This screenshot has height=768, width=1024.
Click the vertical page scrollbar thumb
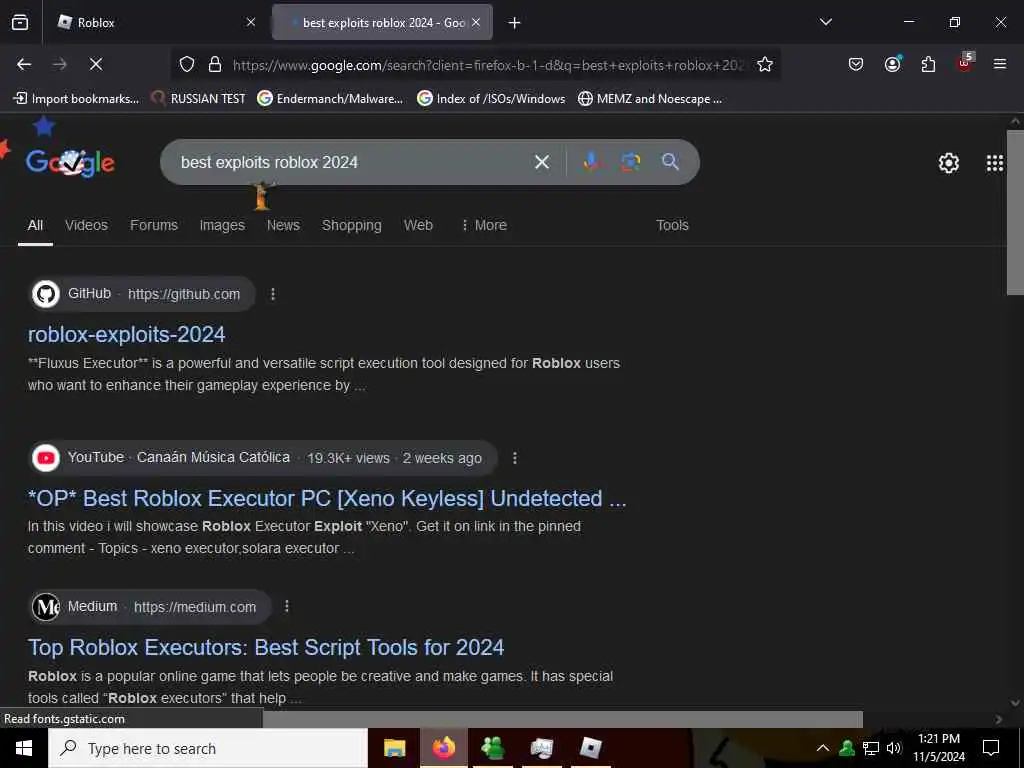point(1016,213)
